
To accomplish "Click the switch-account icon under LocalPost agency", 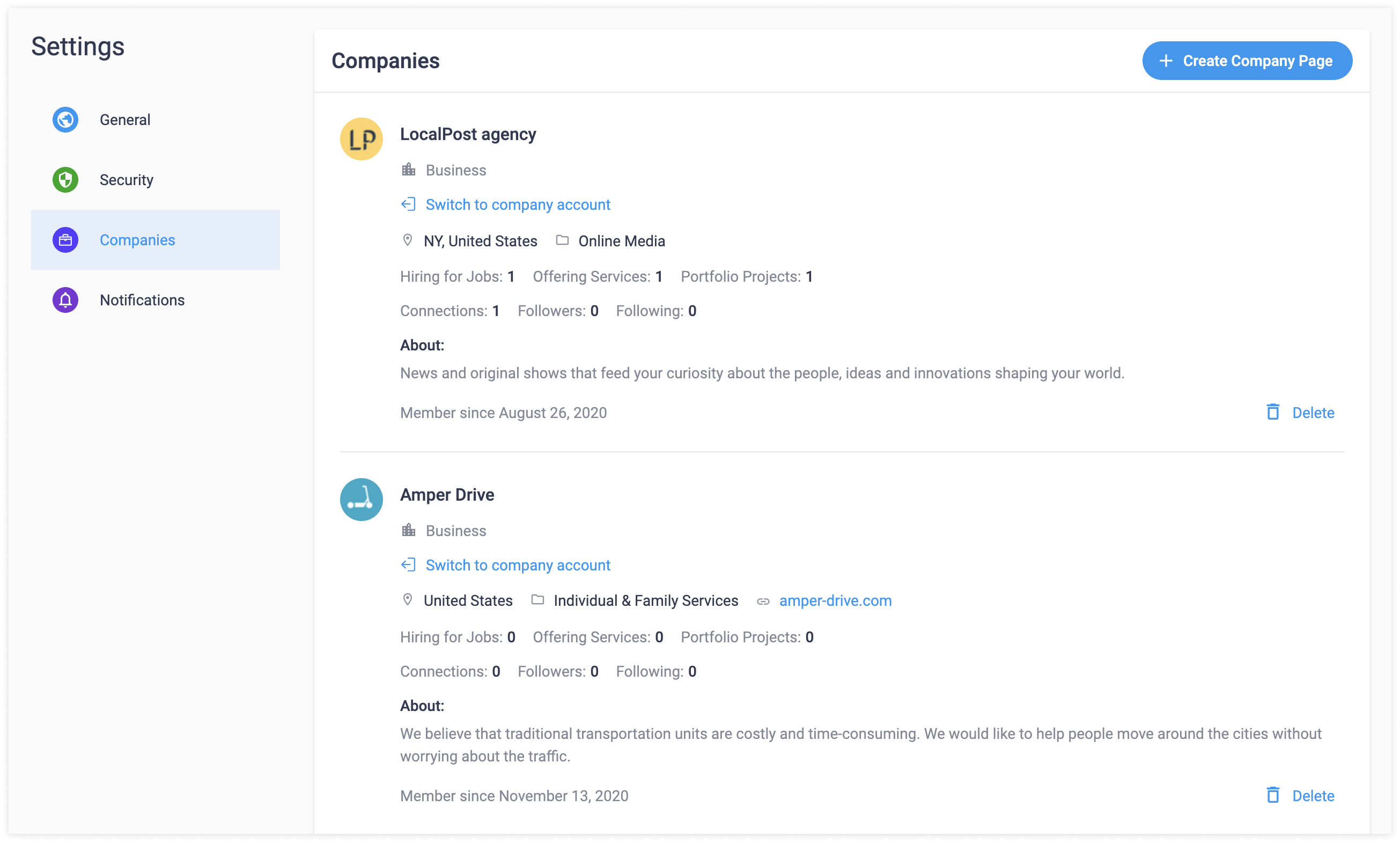I will pos(408,204).
